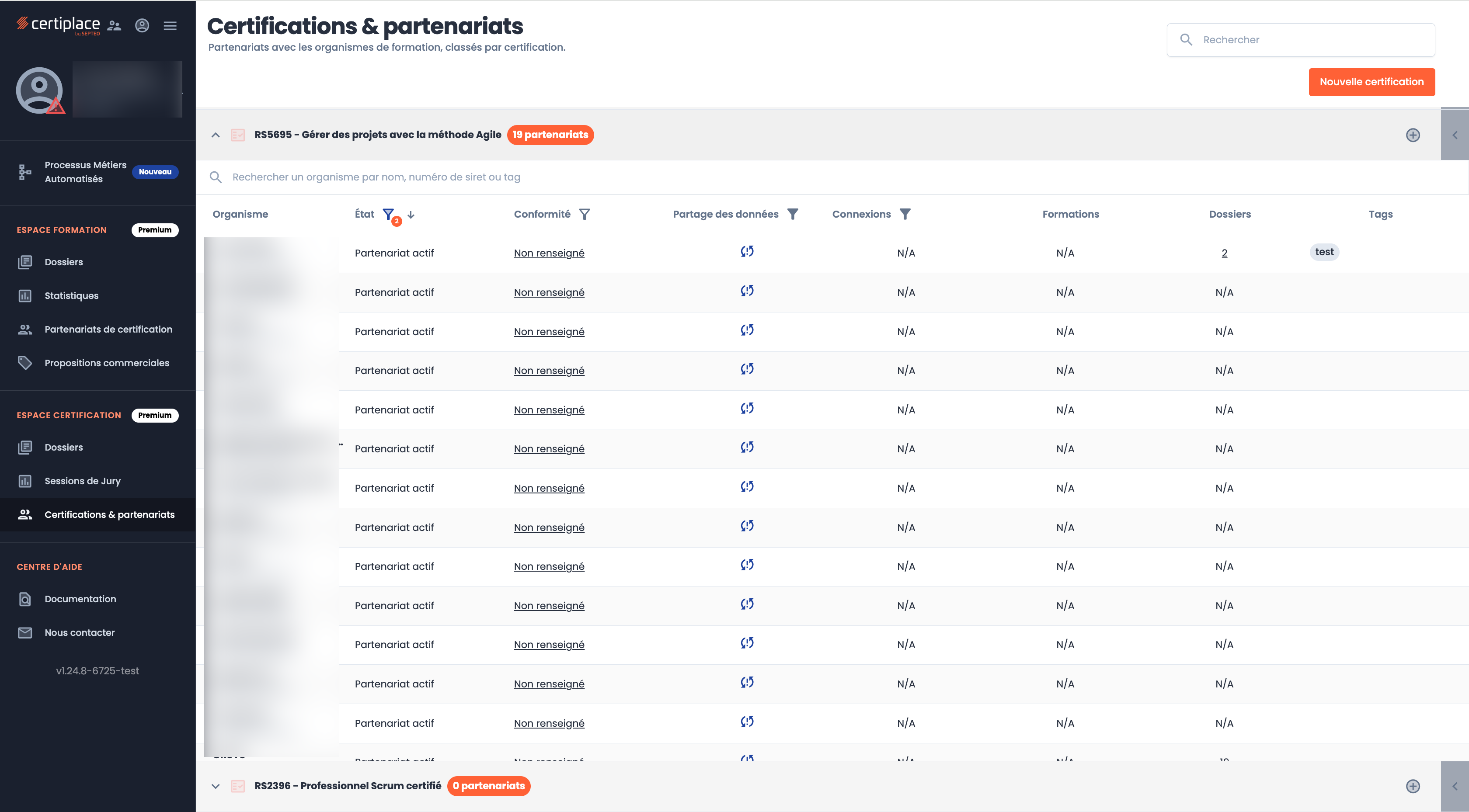Click the Nouvelle certification button
1469x812 pixels.
click(1372, 82)
